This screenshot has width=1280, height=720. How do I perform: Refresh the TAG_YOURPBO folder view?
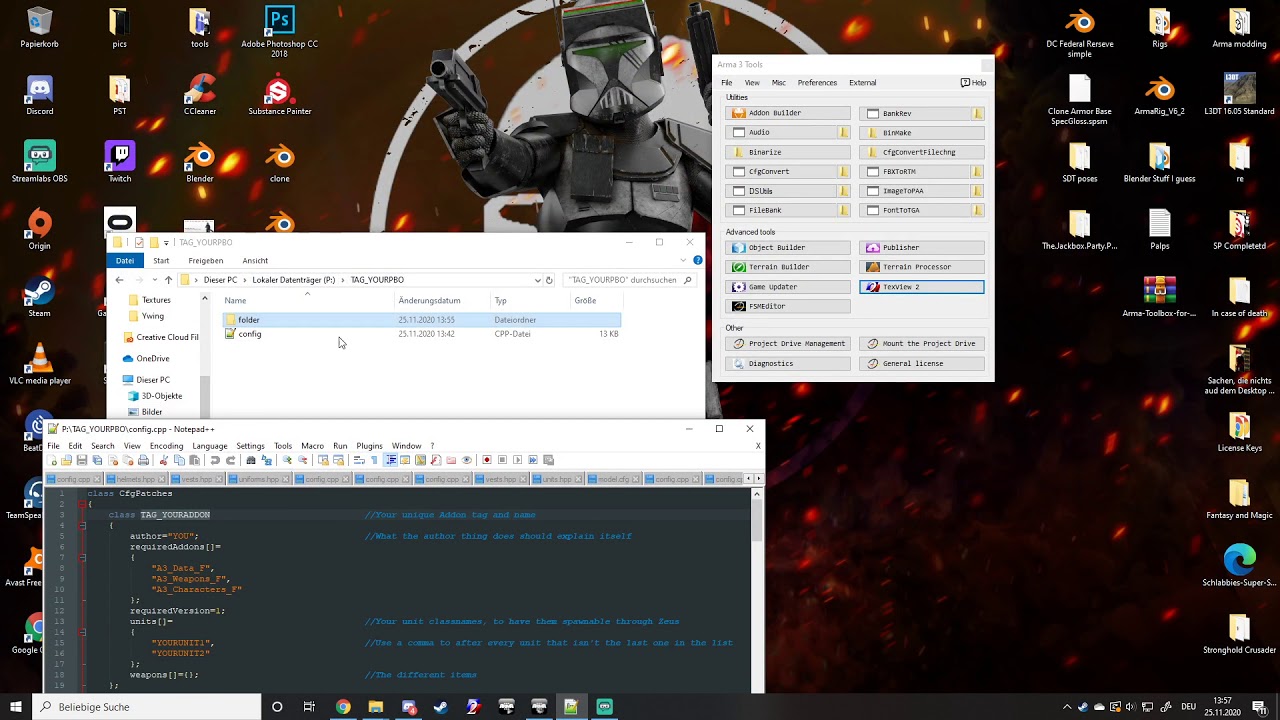[x=549, y=280]
